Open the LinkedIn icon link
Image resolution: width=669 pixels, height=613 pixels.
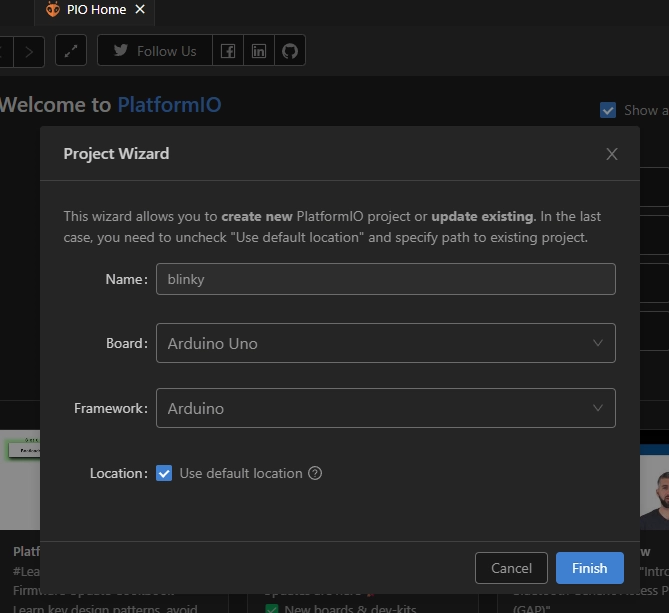point(259,51)
